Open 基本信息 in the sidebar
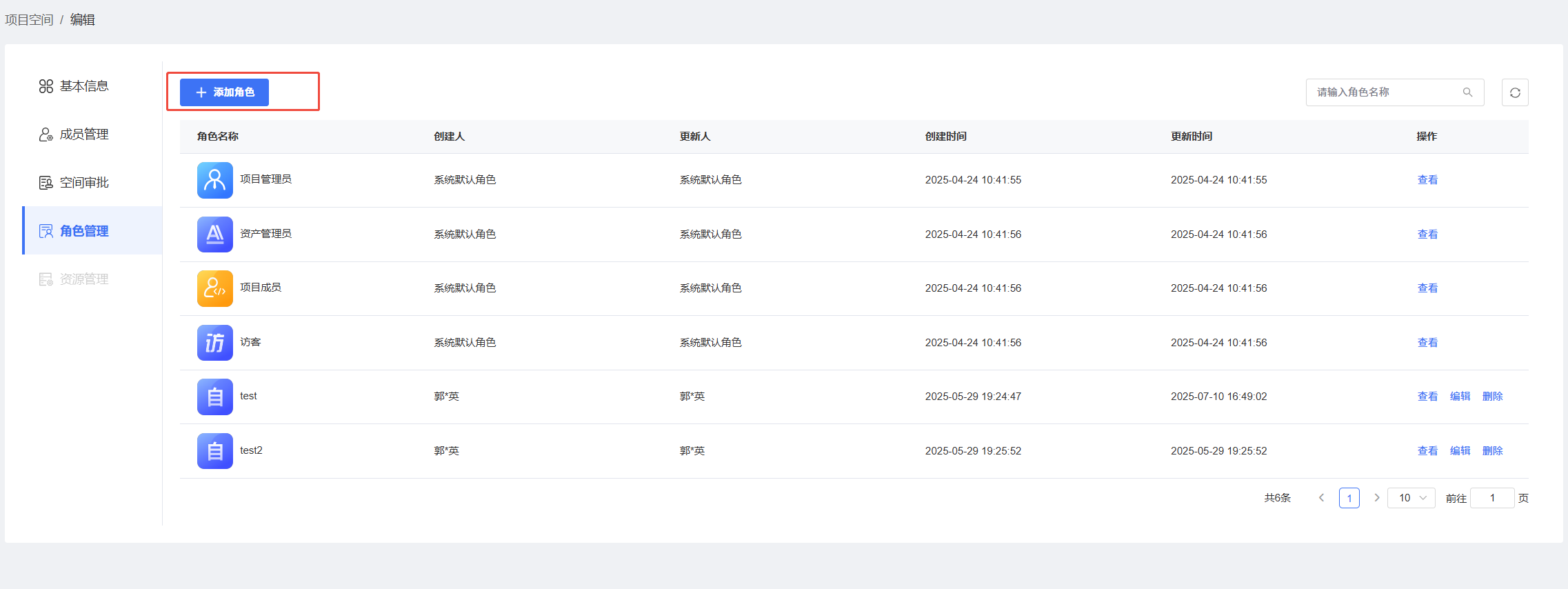Screen dimensions: 1568x589 92,86
